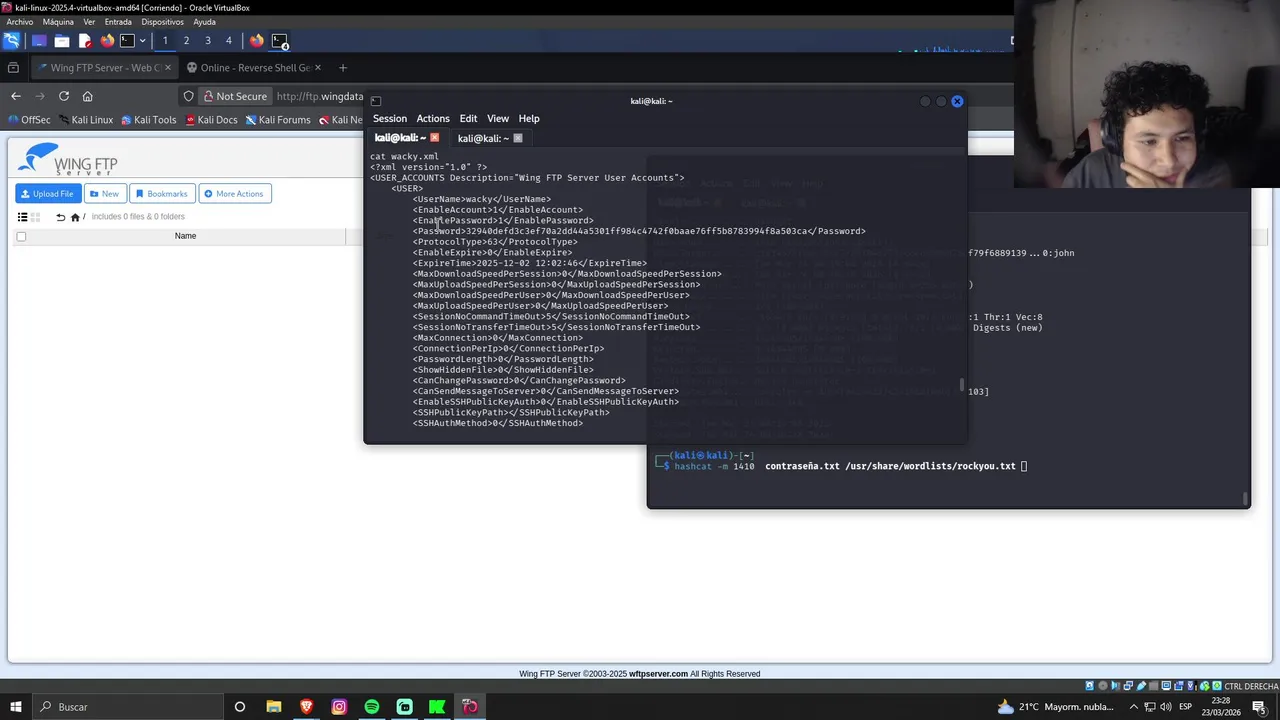The image size is (1280, 720).
Task: Select the running Firefox window in panel
Action: click(x=257, y=41)
